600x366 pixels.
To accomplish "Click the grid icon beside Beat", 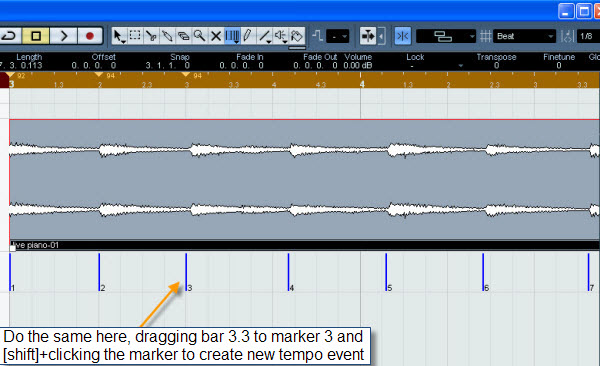I will (x=486, y=36).
